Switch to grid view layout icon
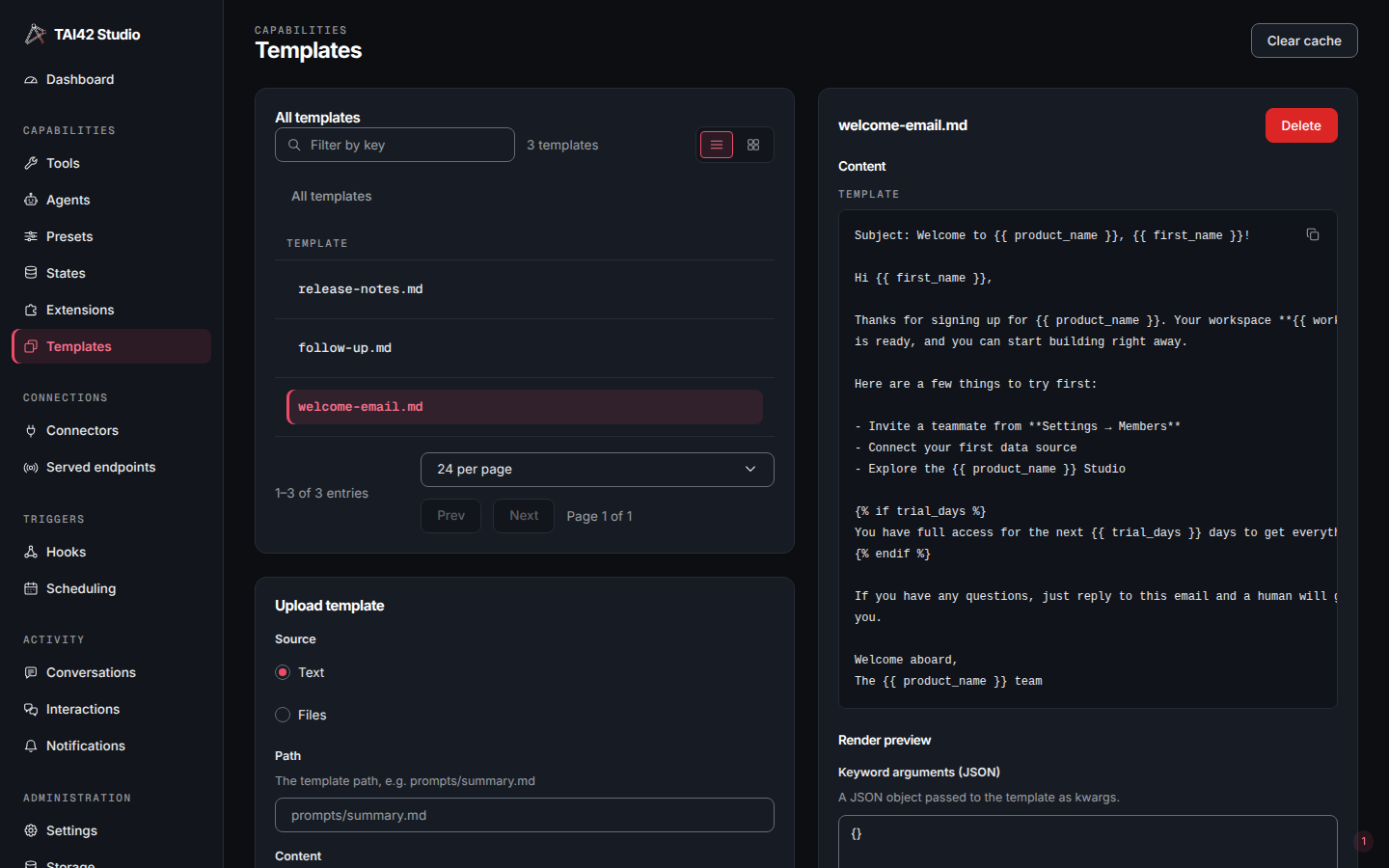Viewport: 1389px width, 868px height. (x=753, y=145)
